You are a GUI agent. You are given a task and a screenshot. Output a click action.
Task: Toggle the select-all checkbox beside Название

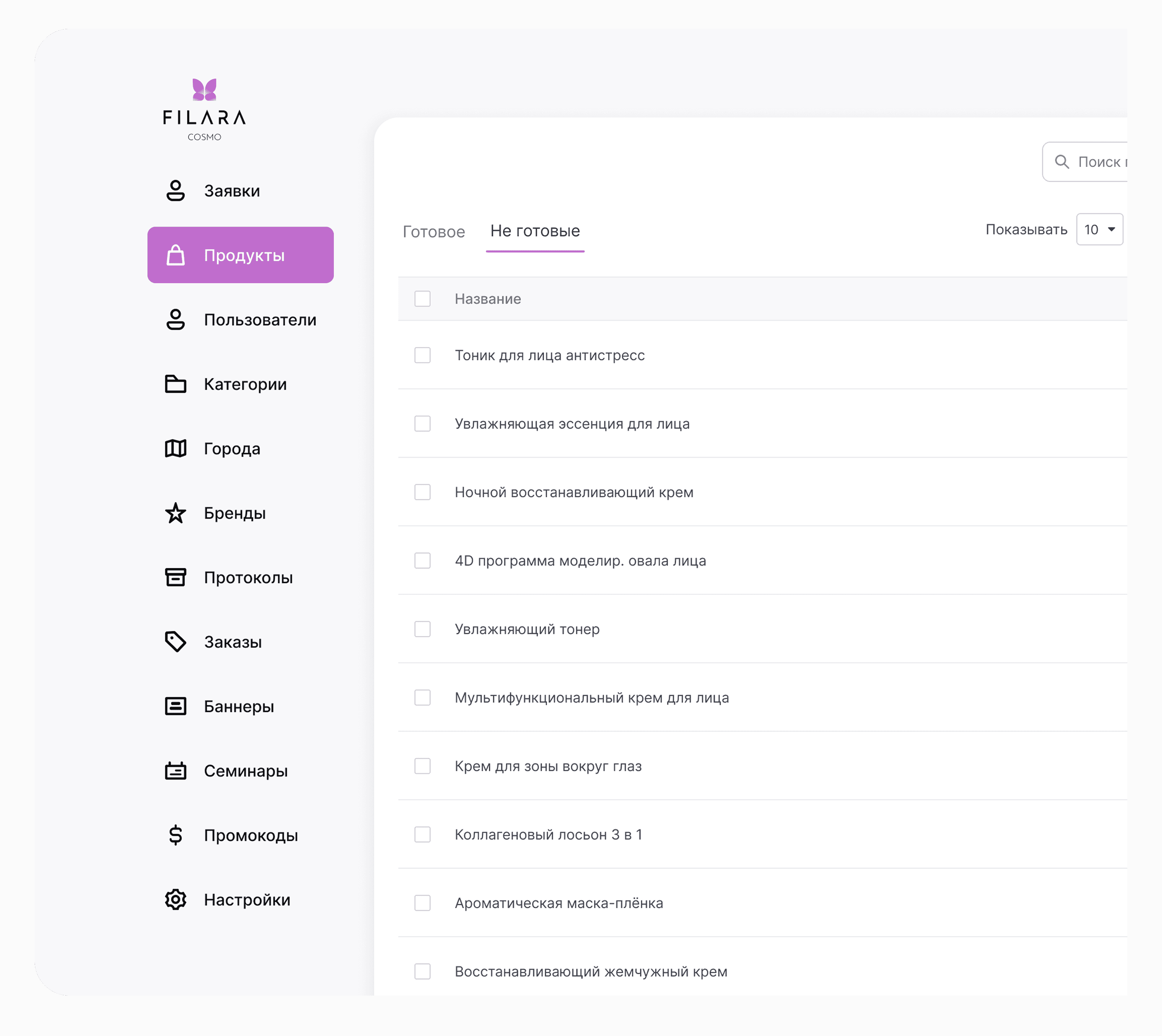[x=423, y=299]
